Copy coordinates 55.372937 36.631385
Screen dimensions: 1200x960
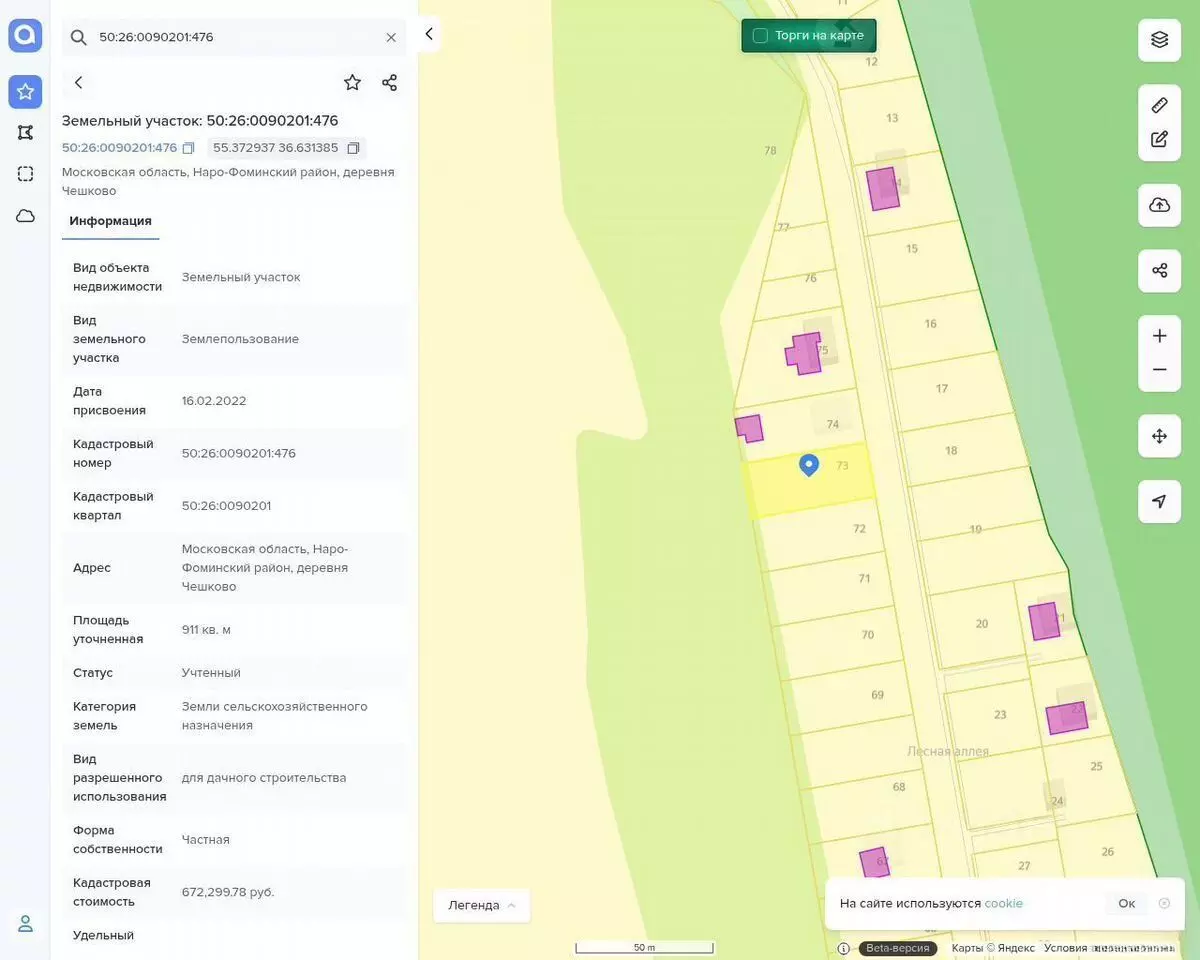[x=353, y=148]
